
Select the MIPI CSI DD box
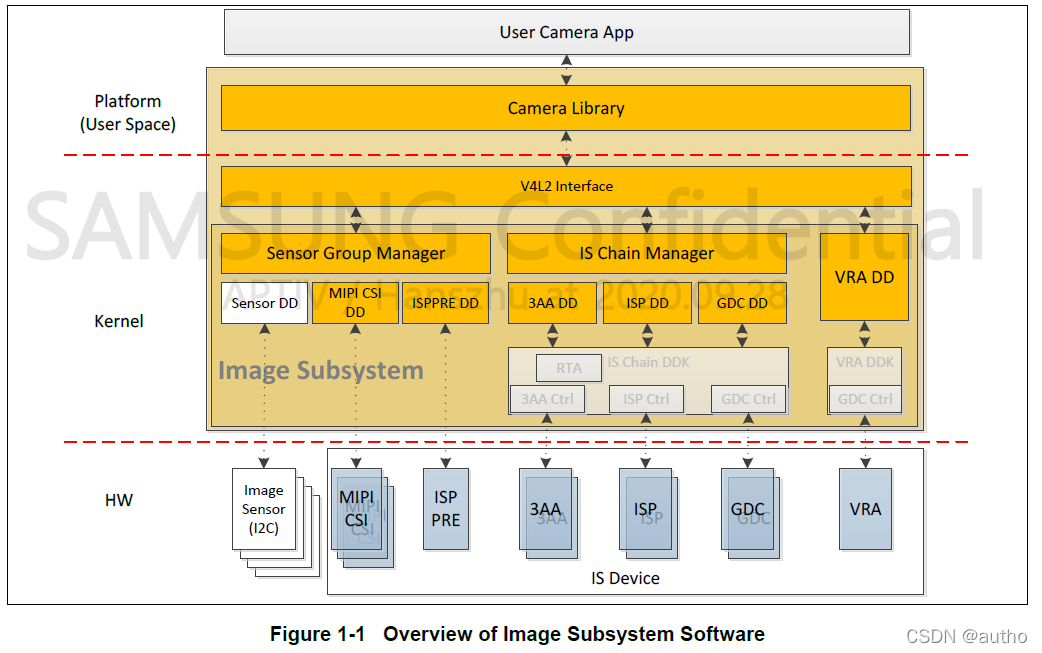[x=356, y=303]
